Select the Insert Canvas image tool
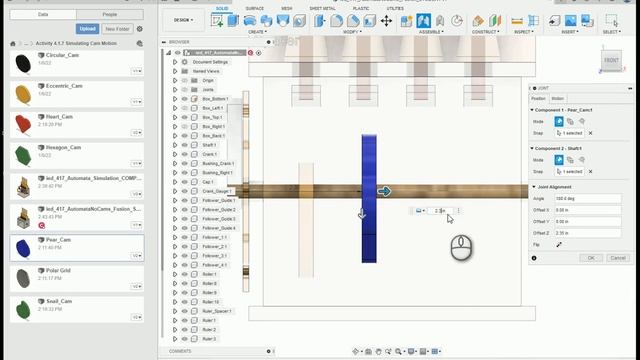This screenshot has height=360, width=640. click(x=571, y=20)
